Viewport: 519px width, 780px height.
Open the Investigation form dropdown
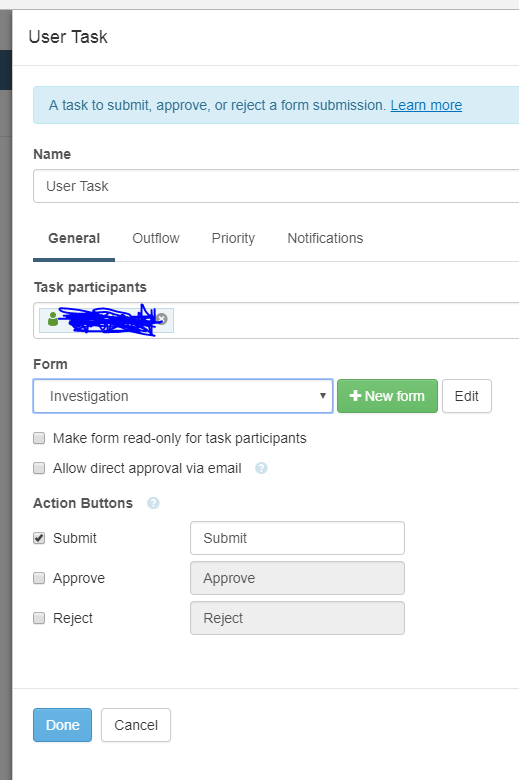click(x=183, y=396)
